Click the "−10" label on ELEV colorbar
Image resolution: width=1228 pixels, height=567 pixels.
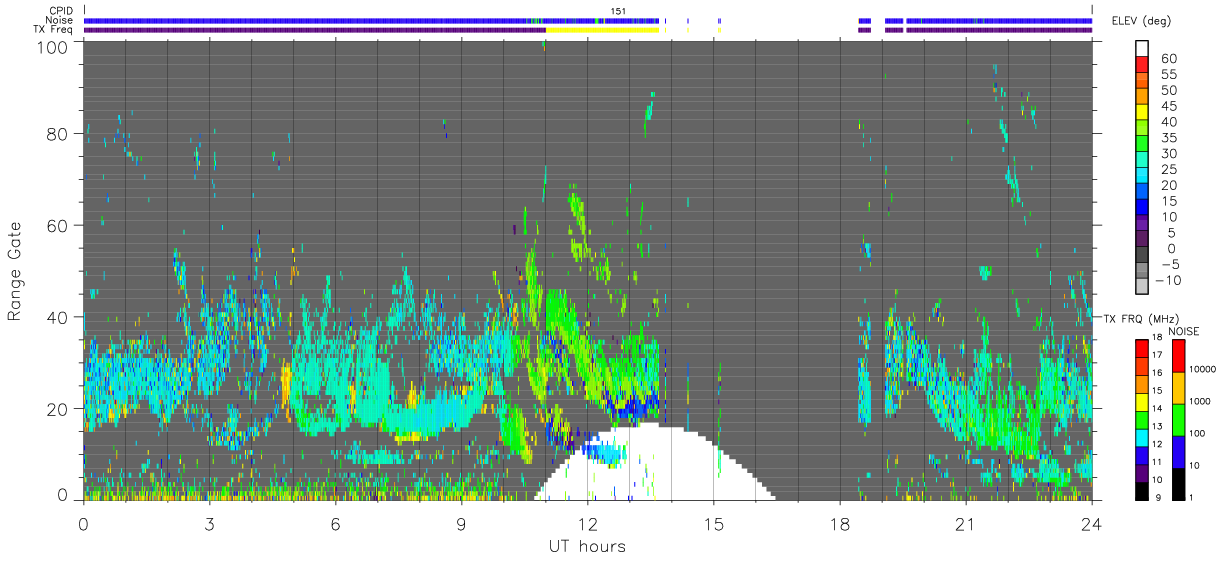coord(1168,280)
